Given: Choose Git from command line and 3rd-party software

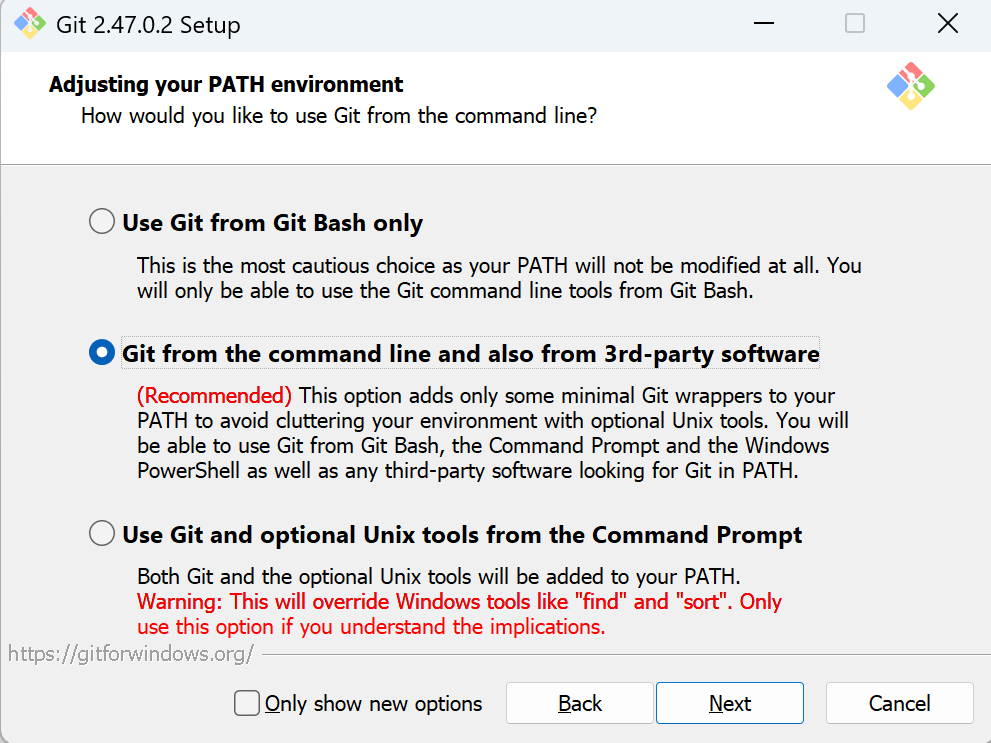Looking at the screenshot, I should 102,353.
